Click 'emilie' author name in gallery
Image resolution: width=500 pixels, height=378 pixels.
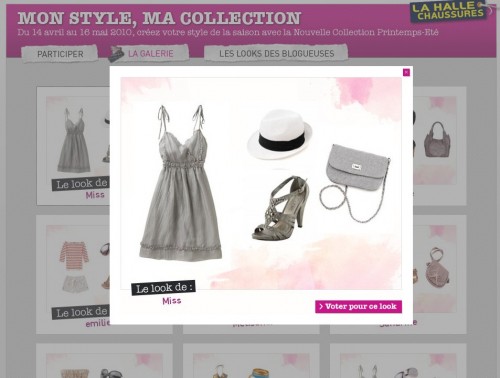point(97,324)
